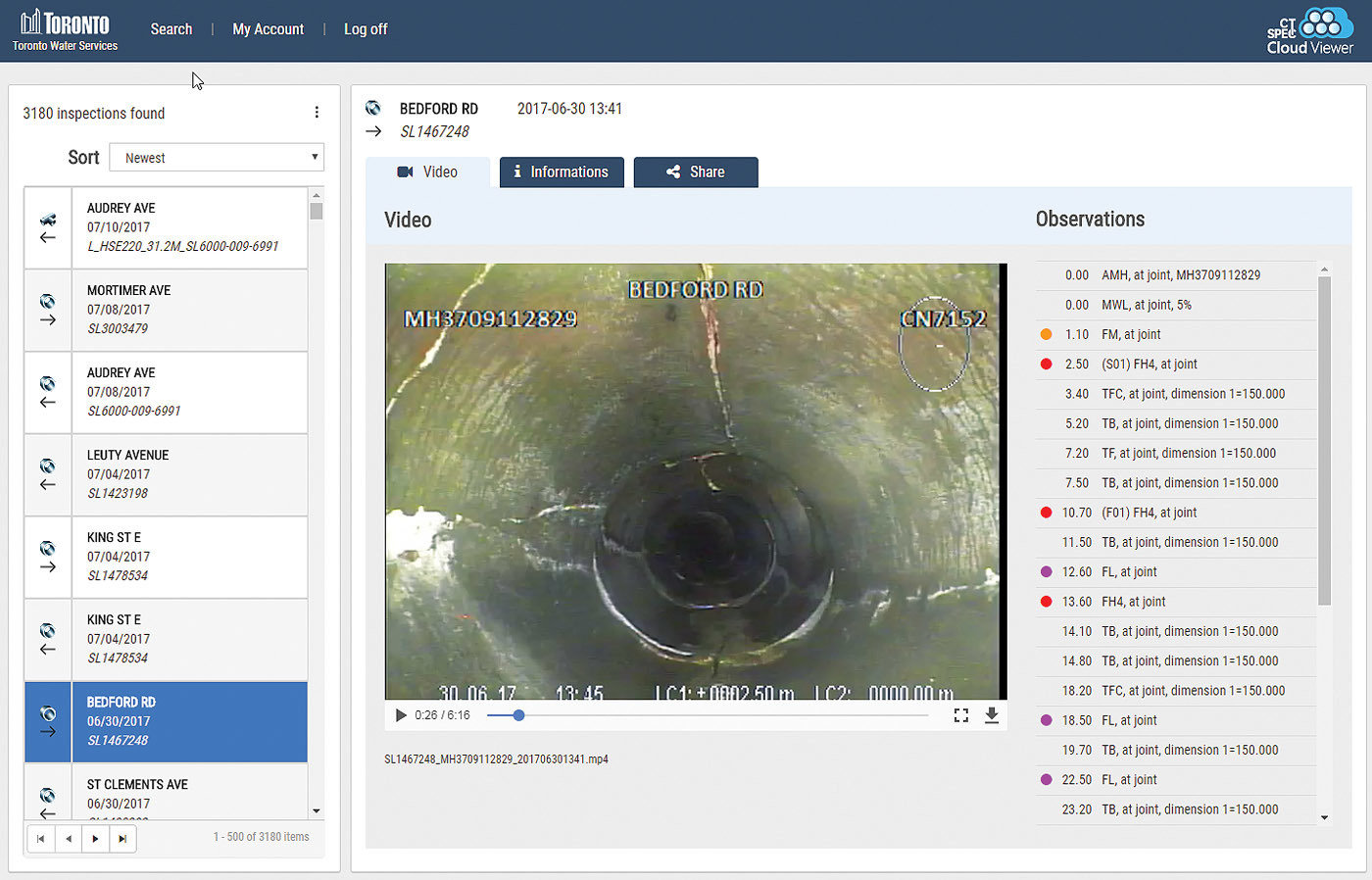The height and width of the screenshot is (880, 1372).
Task: Open the Sort dropdown set to Newest
Action: coord(216,158)
